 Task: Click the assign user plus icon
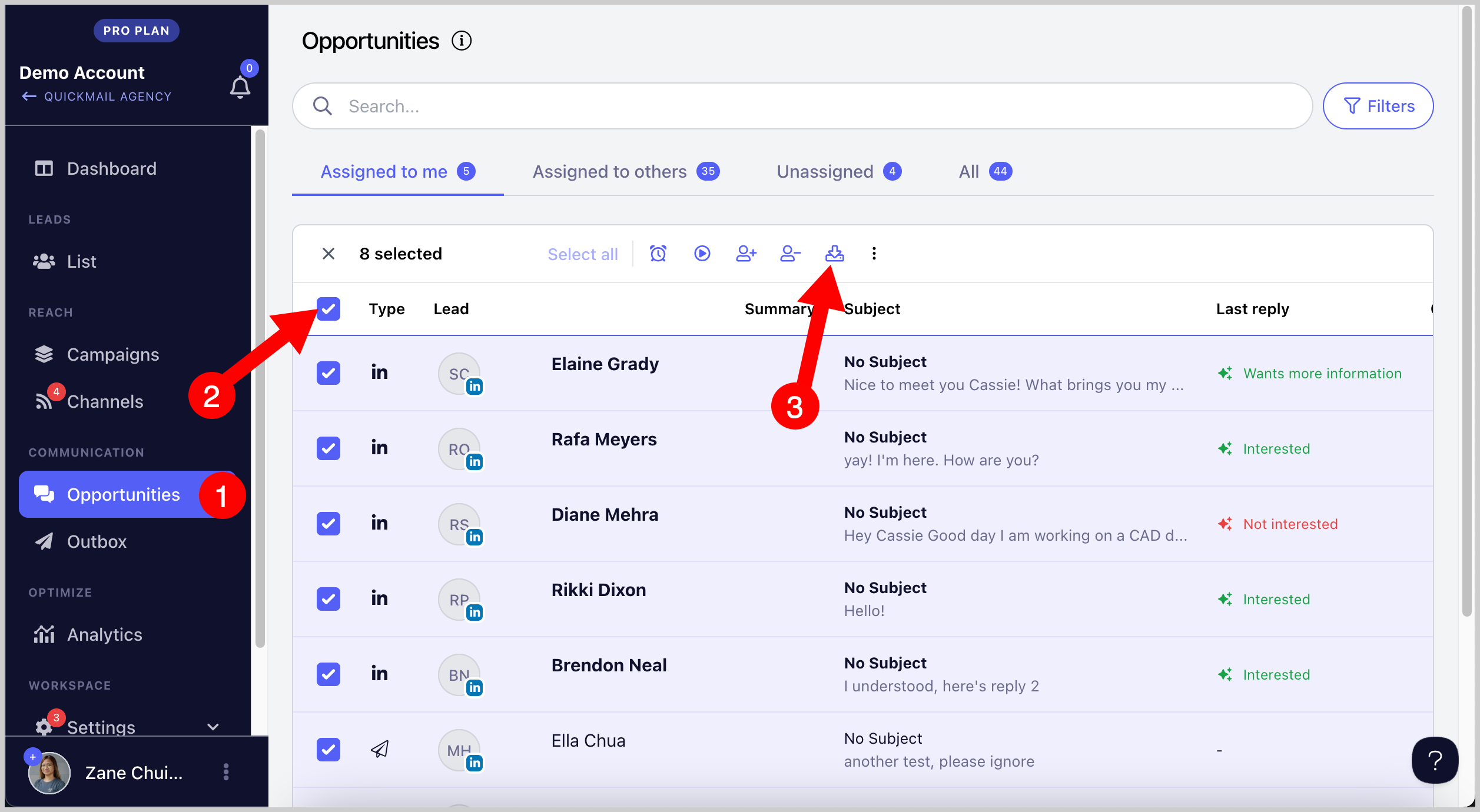(746, 254)
